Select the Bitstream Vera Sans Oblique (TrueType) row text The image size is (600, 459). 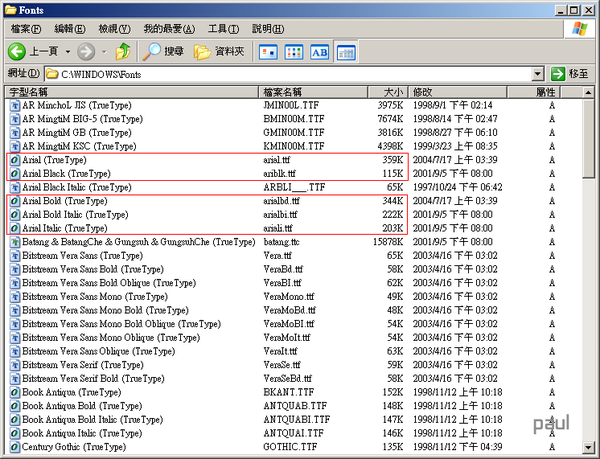click(99, 351)
